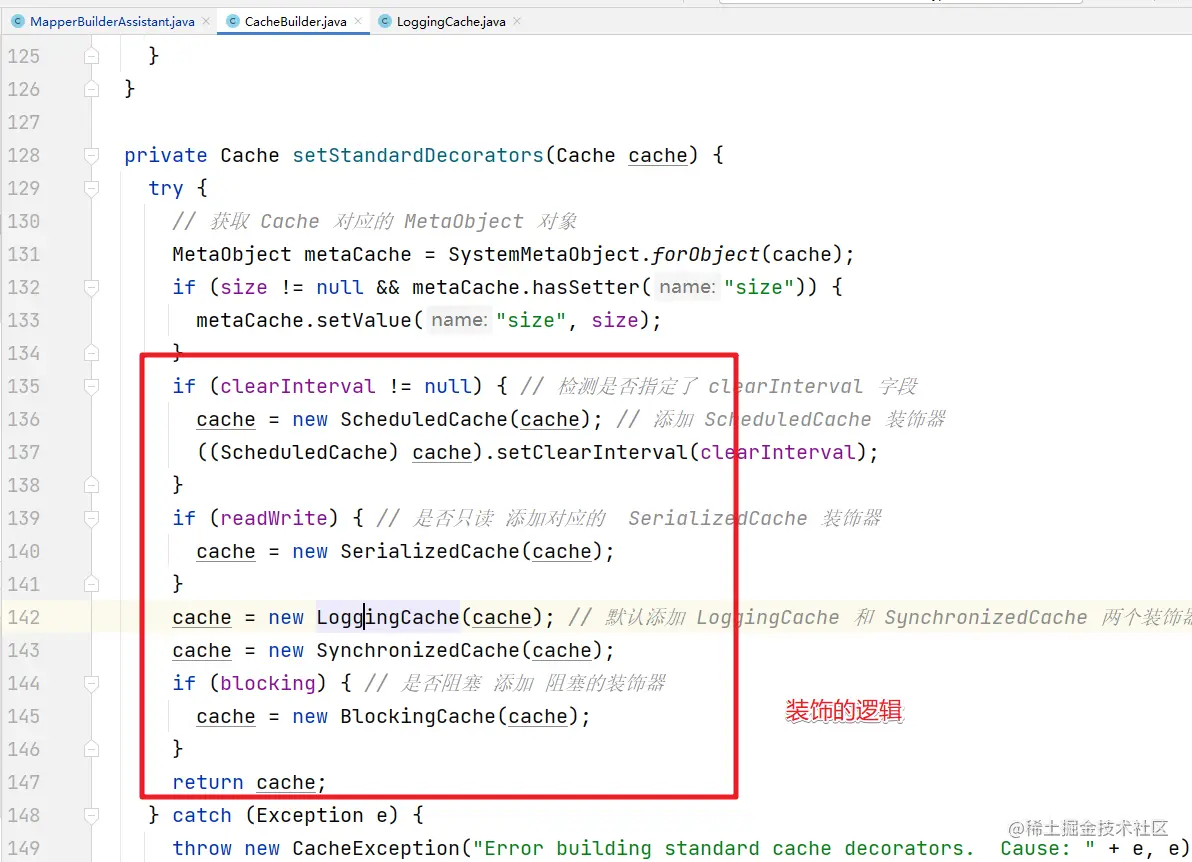This screenshot has height=862, width=1192.
Task: Click SynchronizedCache constructor on line 143
Action: pyautogui.click(x=418, y=651)
